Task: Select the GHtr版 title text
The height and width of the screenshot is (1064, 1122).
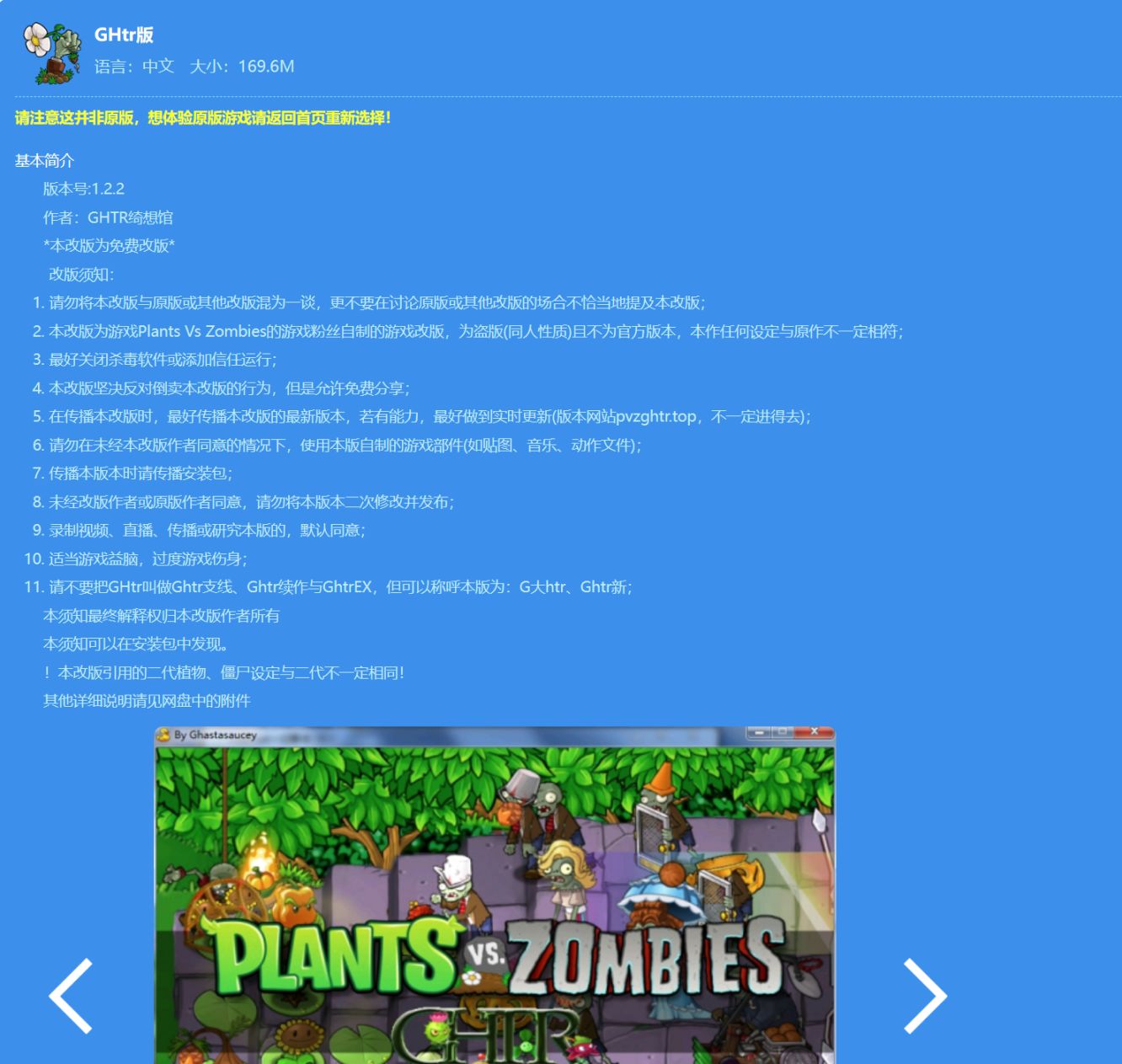Action: click(124, 35)
